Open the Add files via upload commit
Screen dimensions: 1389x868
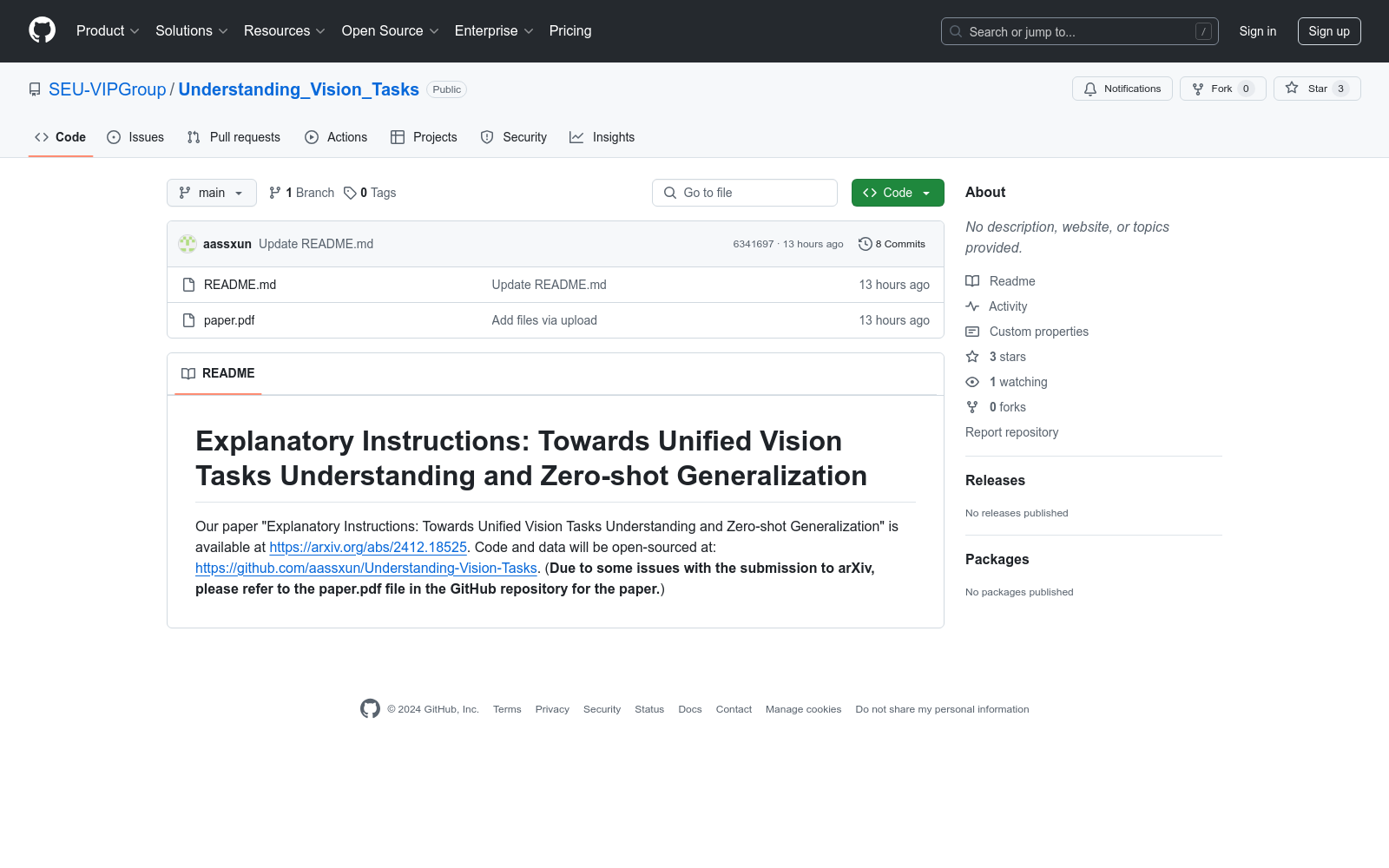[x=544, y=320]
